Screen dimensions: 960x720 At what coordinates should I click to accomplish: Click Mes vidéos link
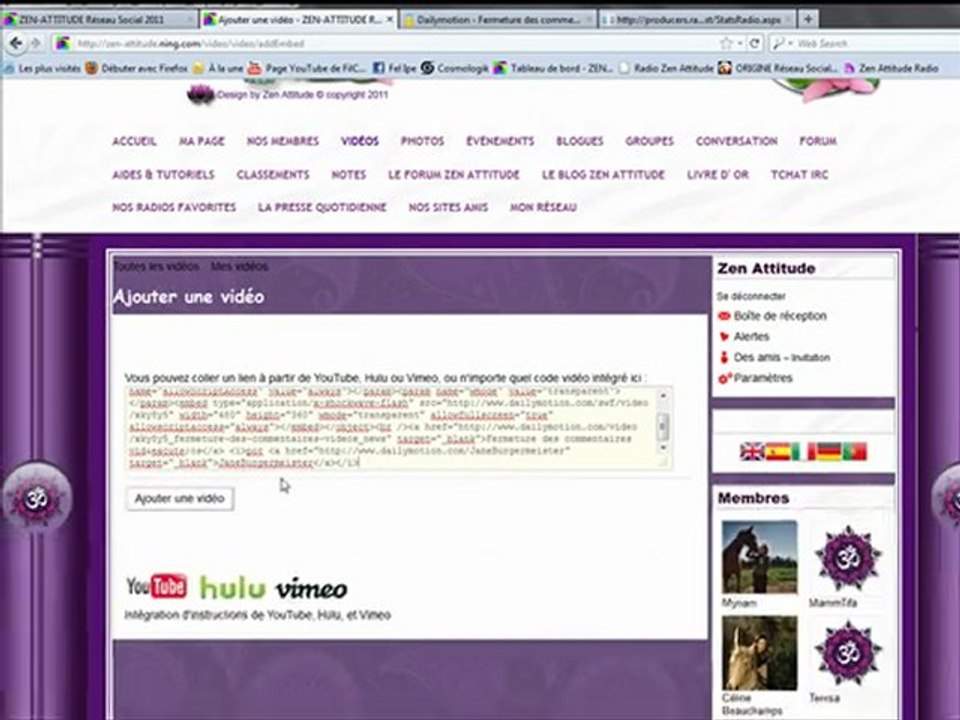(239, 266)
